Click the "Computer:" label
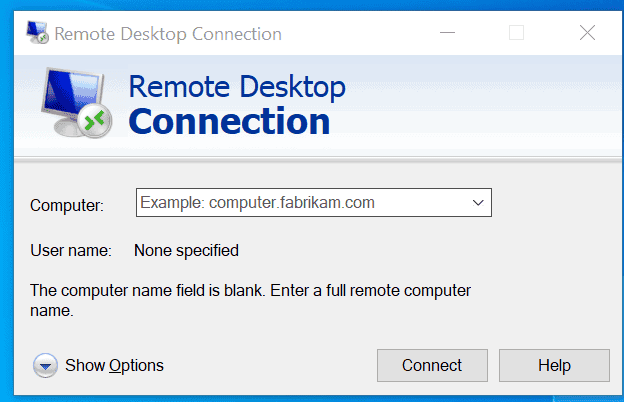 (67, 205)
